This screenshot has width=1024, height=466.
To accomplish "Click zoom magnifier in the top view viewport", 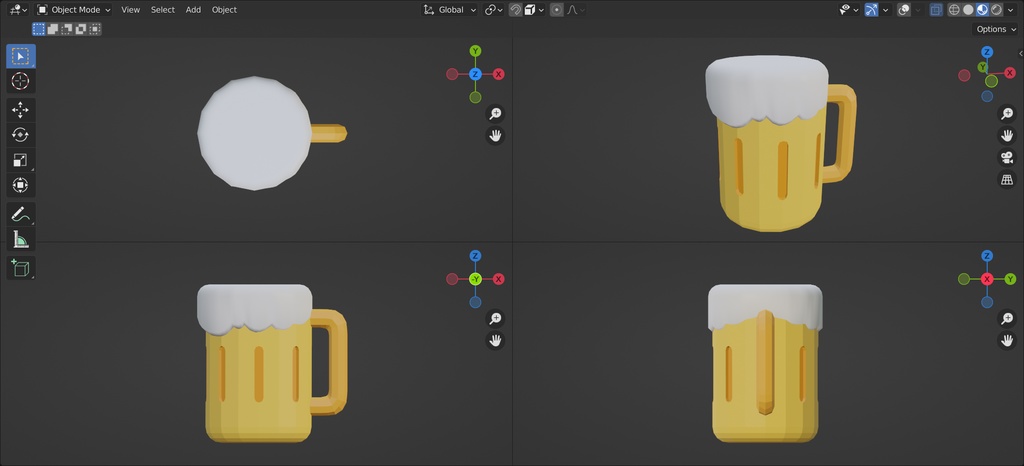I will pyautogui.click(x=496, y=114).
